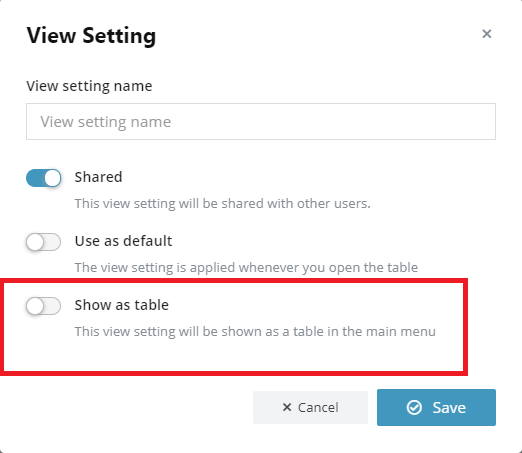Click the white knob of Shared switch

[52, 178]
